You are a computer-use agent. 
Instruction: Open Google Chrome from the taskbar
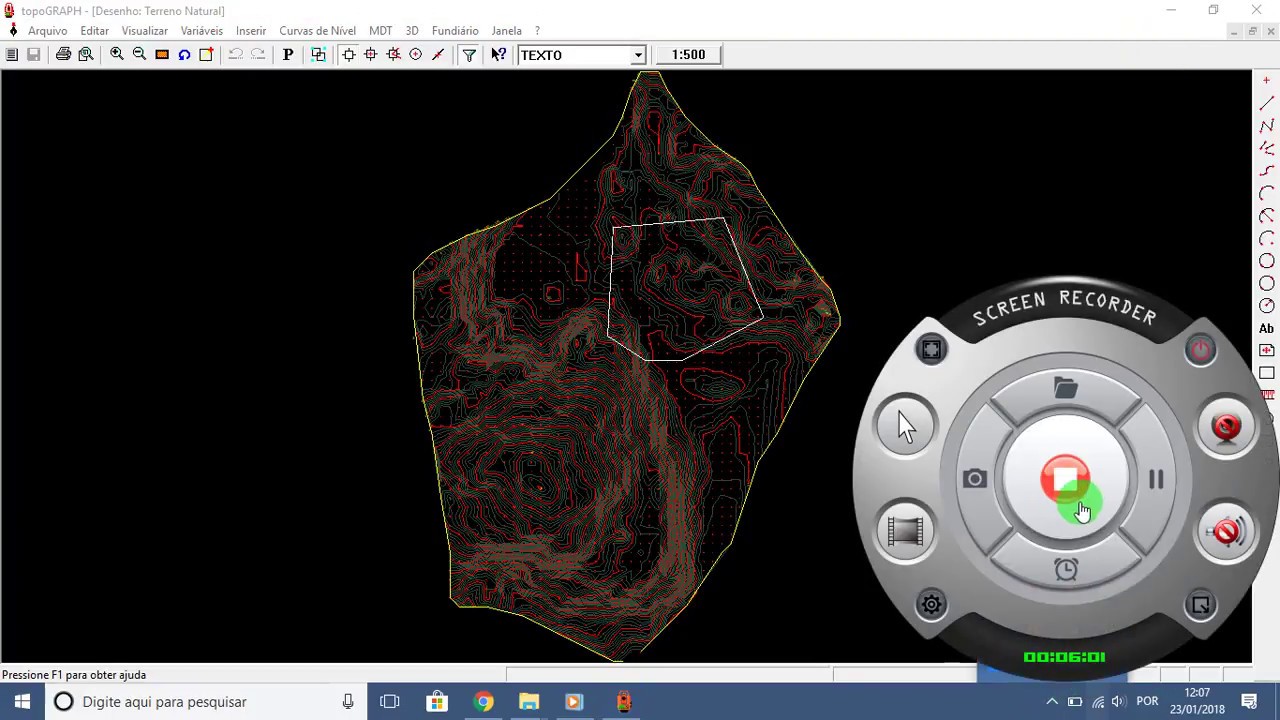coord(483,702)
